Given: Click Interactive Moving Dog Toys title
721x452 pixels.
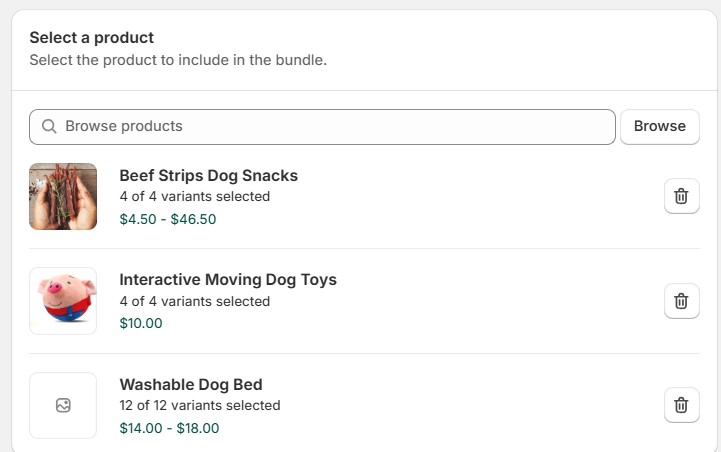Looking at the screenshot, I should [x=228, y=280].
